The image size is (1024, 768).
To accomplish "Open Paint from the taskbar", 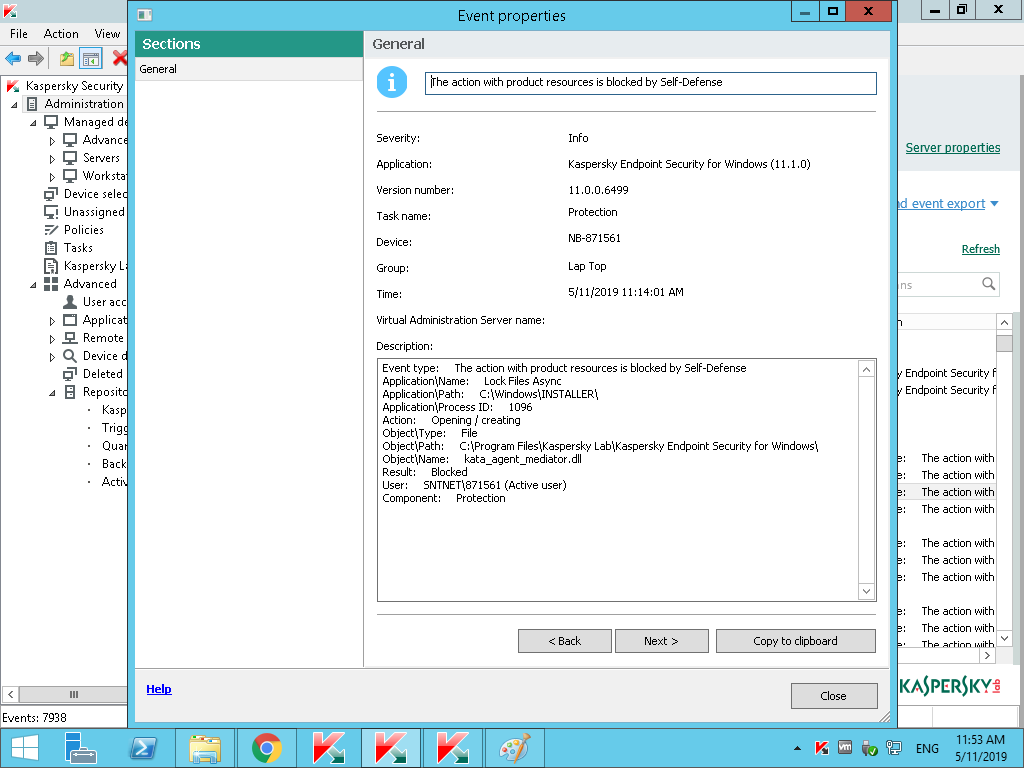I will [514, 748].
